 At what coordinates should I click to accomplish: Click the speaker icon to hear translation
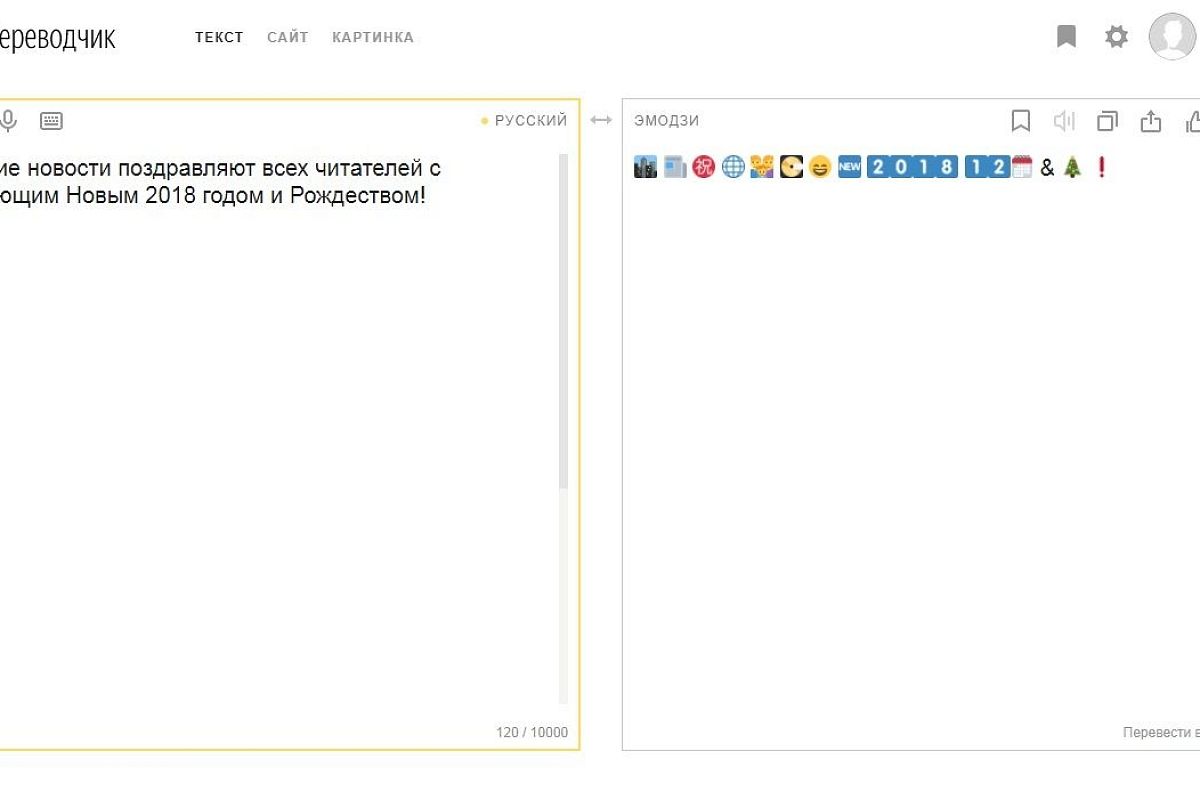coord(1064,121)
